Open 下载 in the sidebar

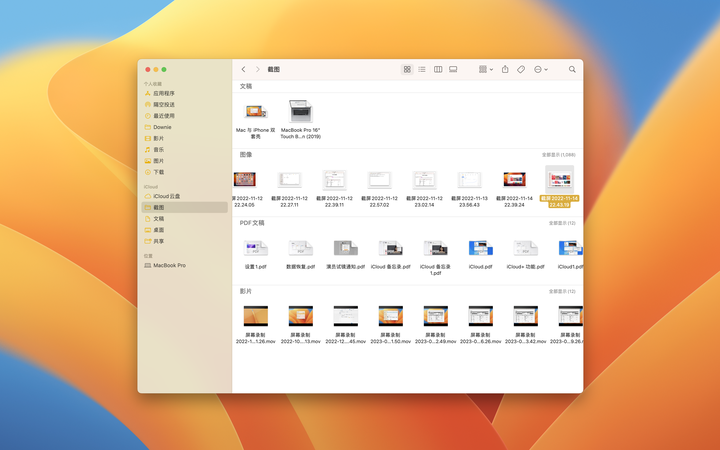(x=185, y=172)
